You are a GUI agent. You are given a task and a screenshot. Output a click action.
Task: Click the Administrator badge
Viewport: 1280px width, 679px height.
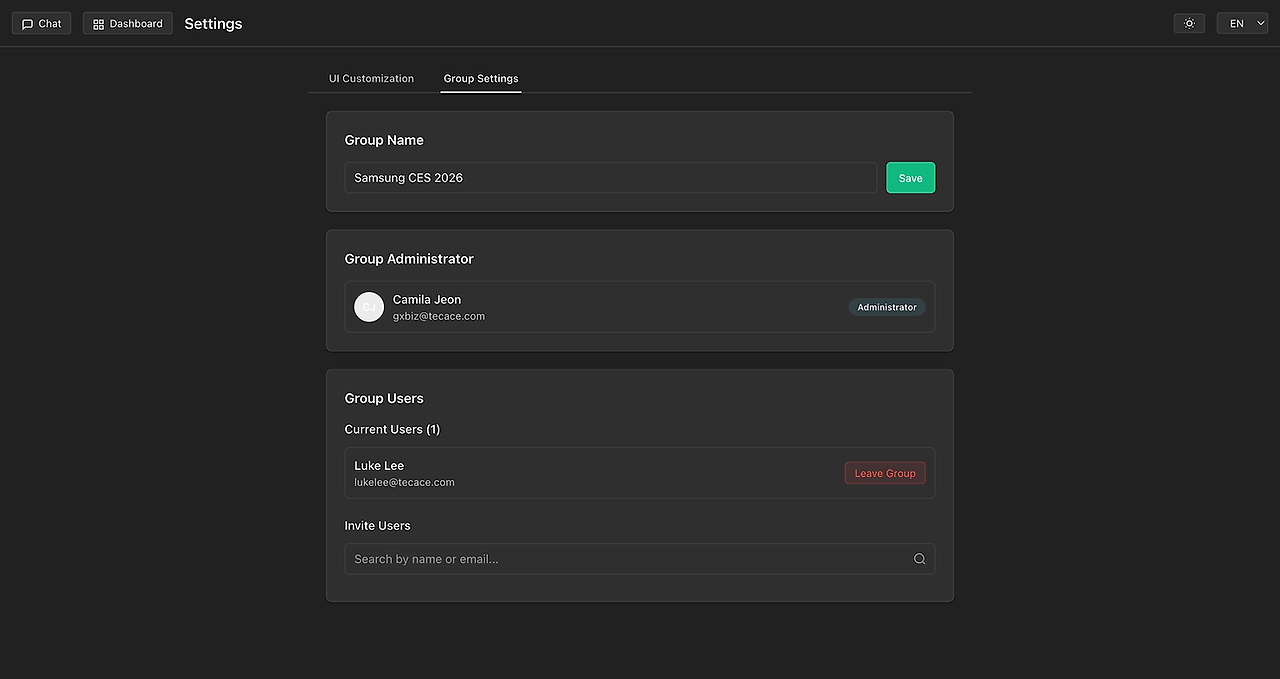click(887, 307)
